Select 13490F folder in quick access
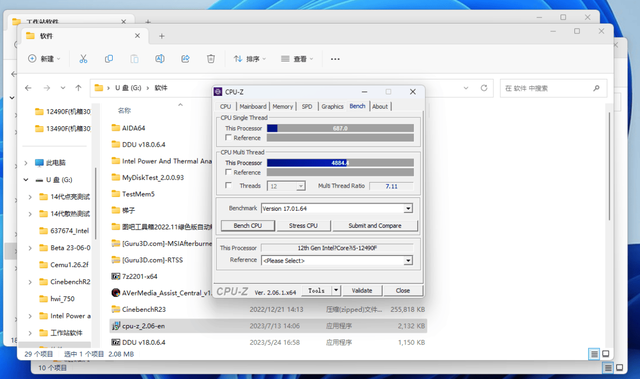 (63, 129)
